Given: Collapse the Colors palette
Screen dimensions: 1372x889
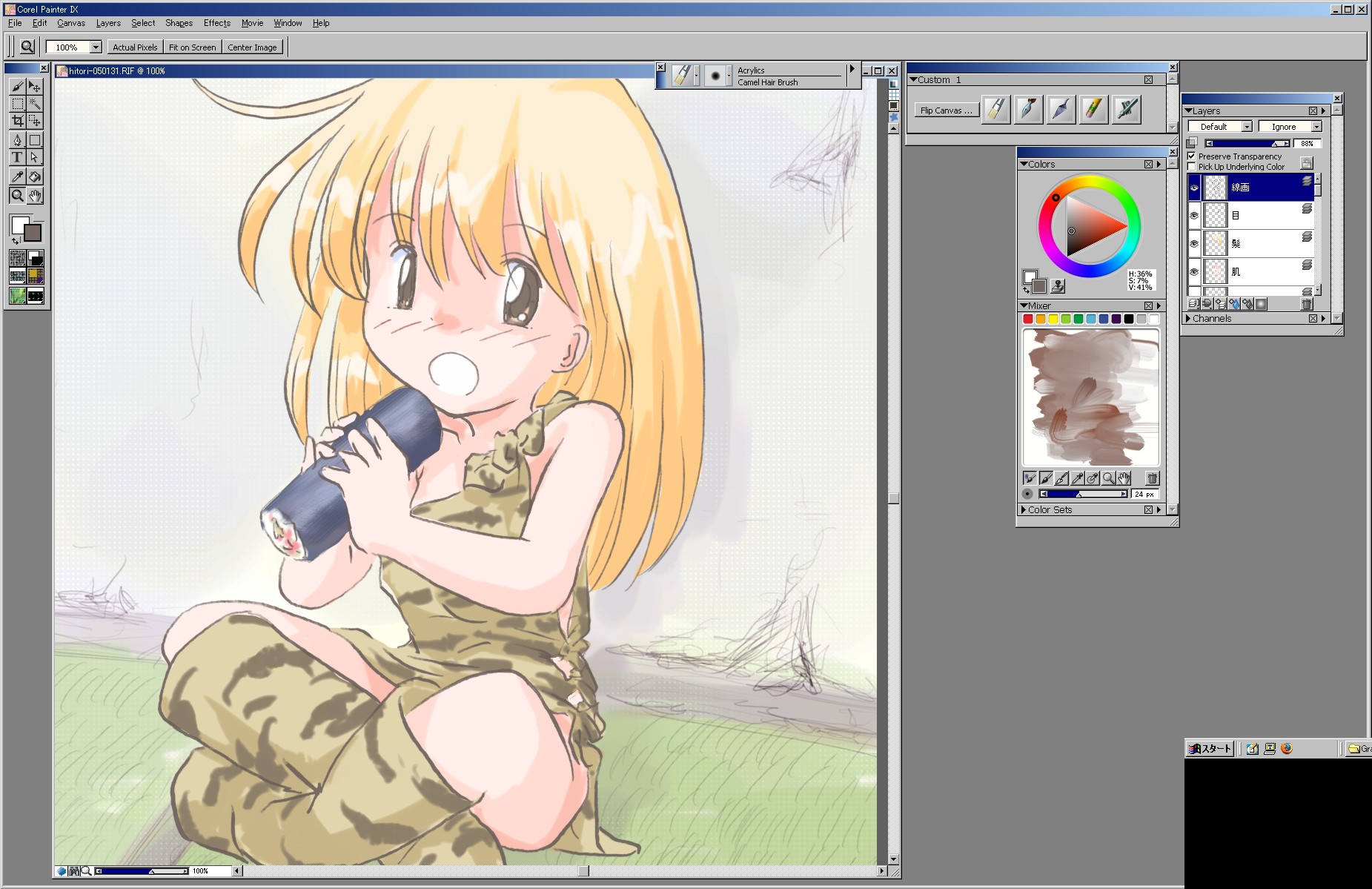Looking at the screenshot, I should point(1024,165).
